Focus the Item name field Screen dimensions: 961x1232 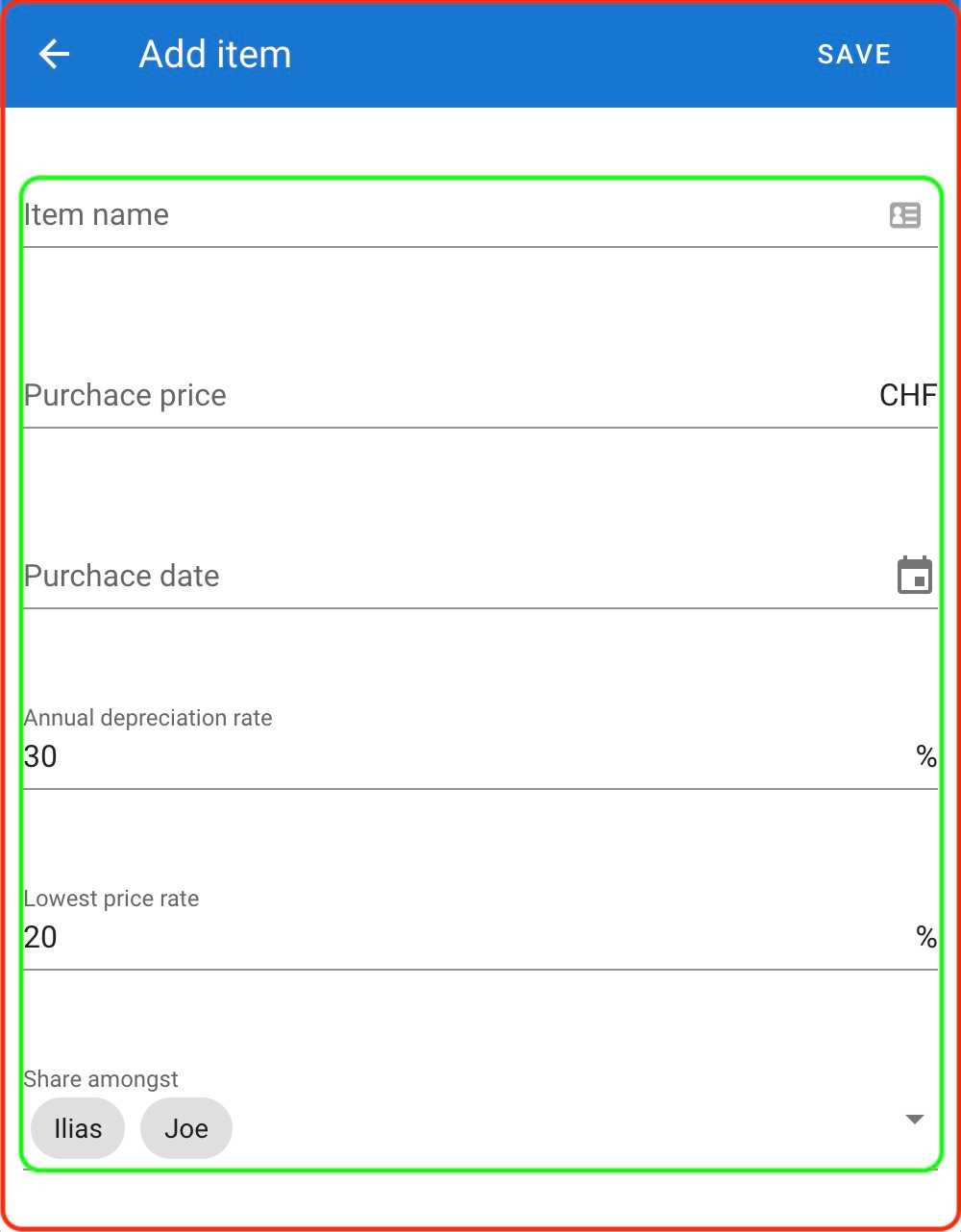[x=452, y=215]
